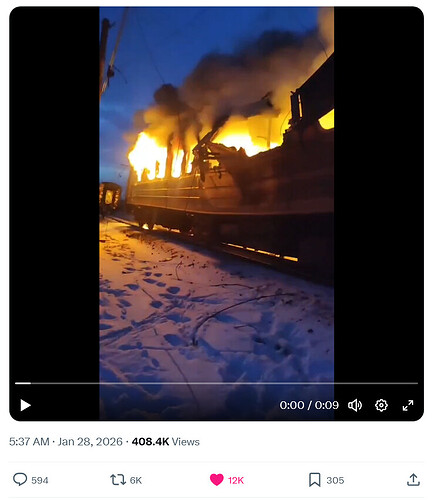Repost using the retweet arrows icon
The height and width of the screenshot is (500, 435).
point(118,480)
